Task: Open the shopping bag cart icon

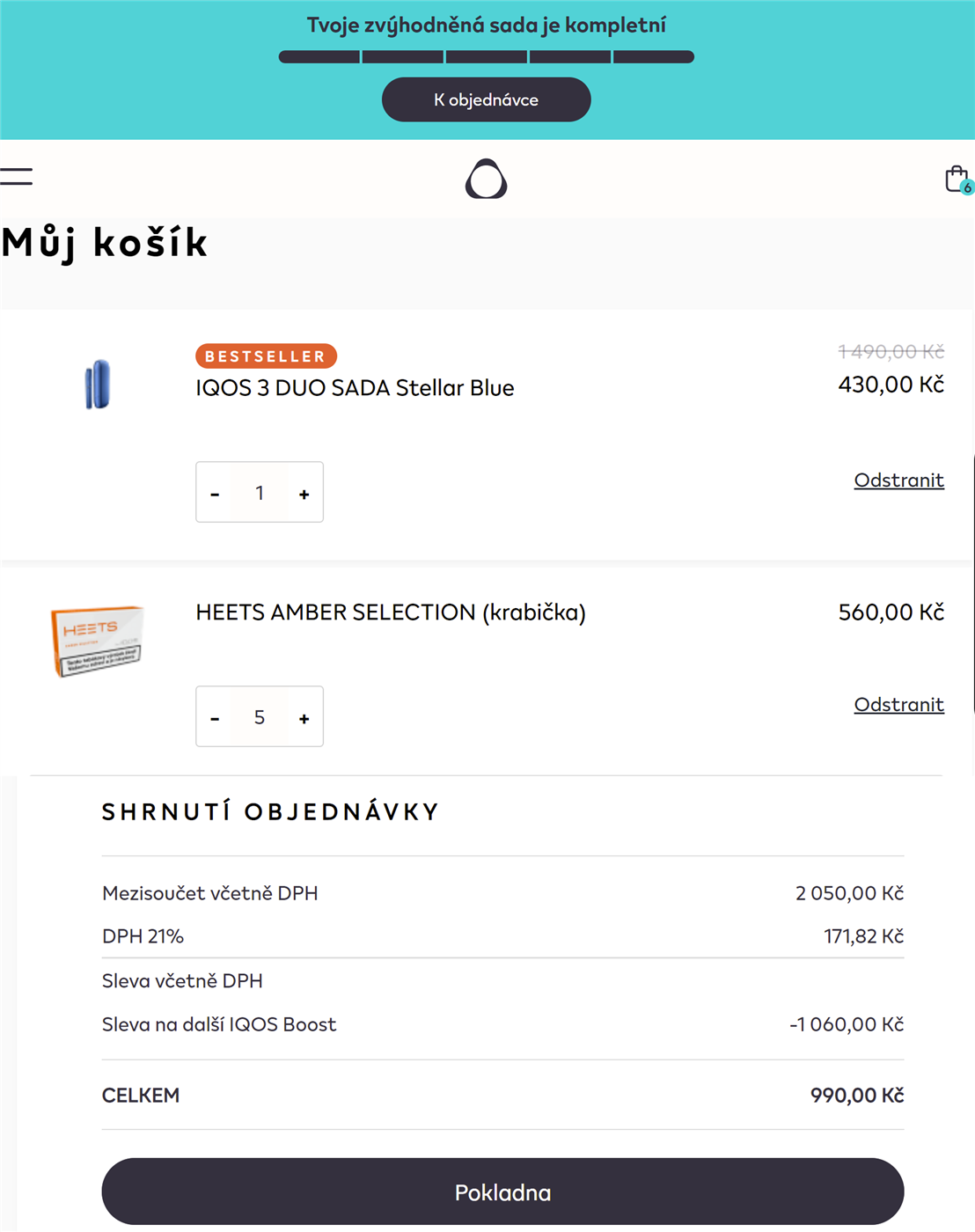Action: tap(957, 179)
